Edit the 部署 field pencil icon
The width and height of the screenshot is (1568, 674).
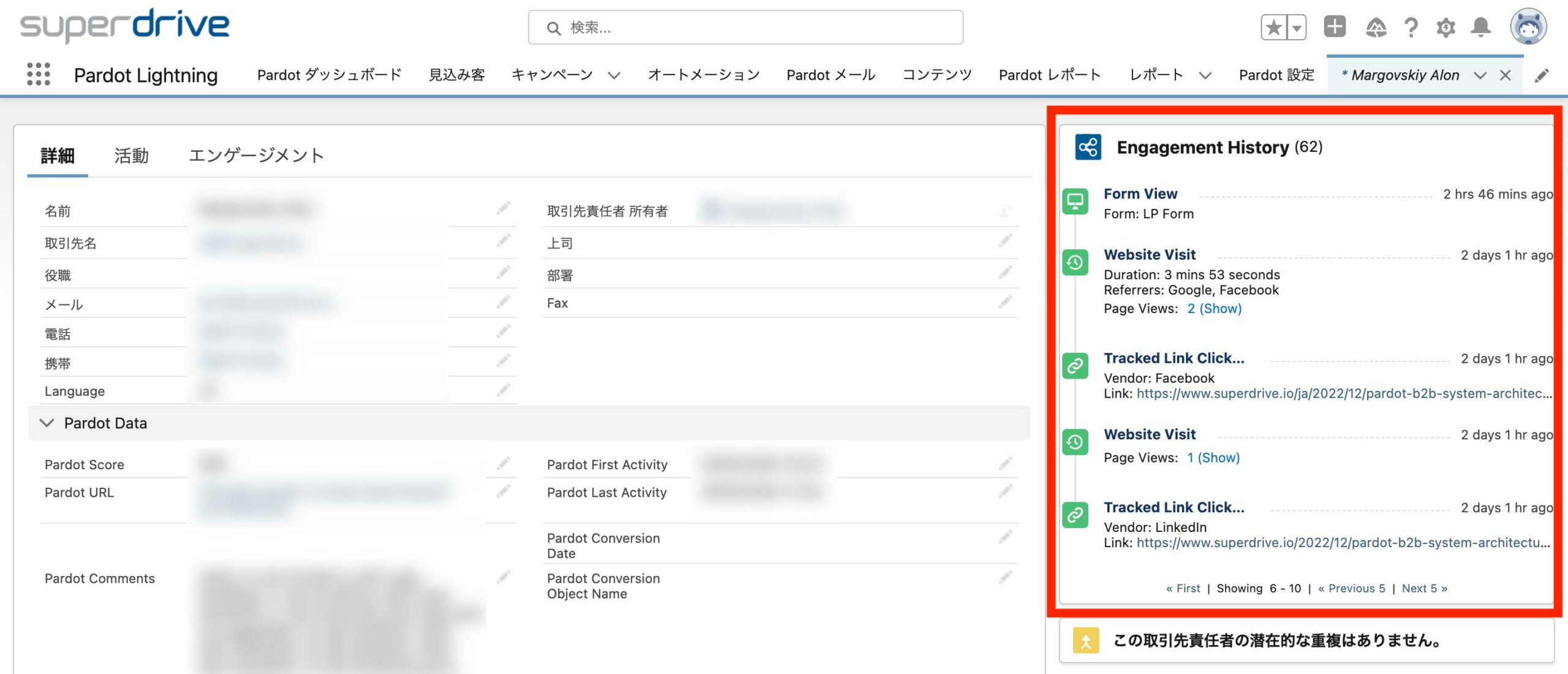coord(1005,273)
